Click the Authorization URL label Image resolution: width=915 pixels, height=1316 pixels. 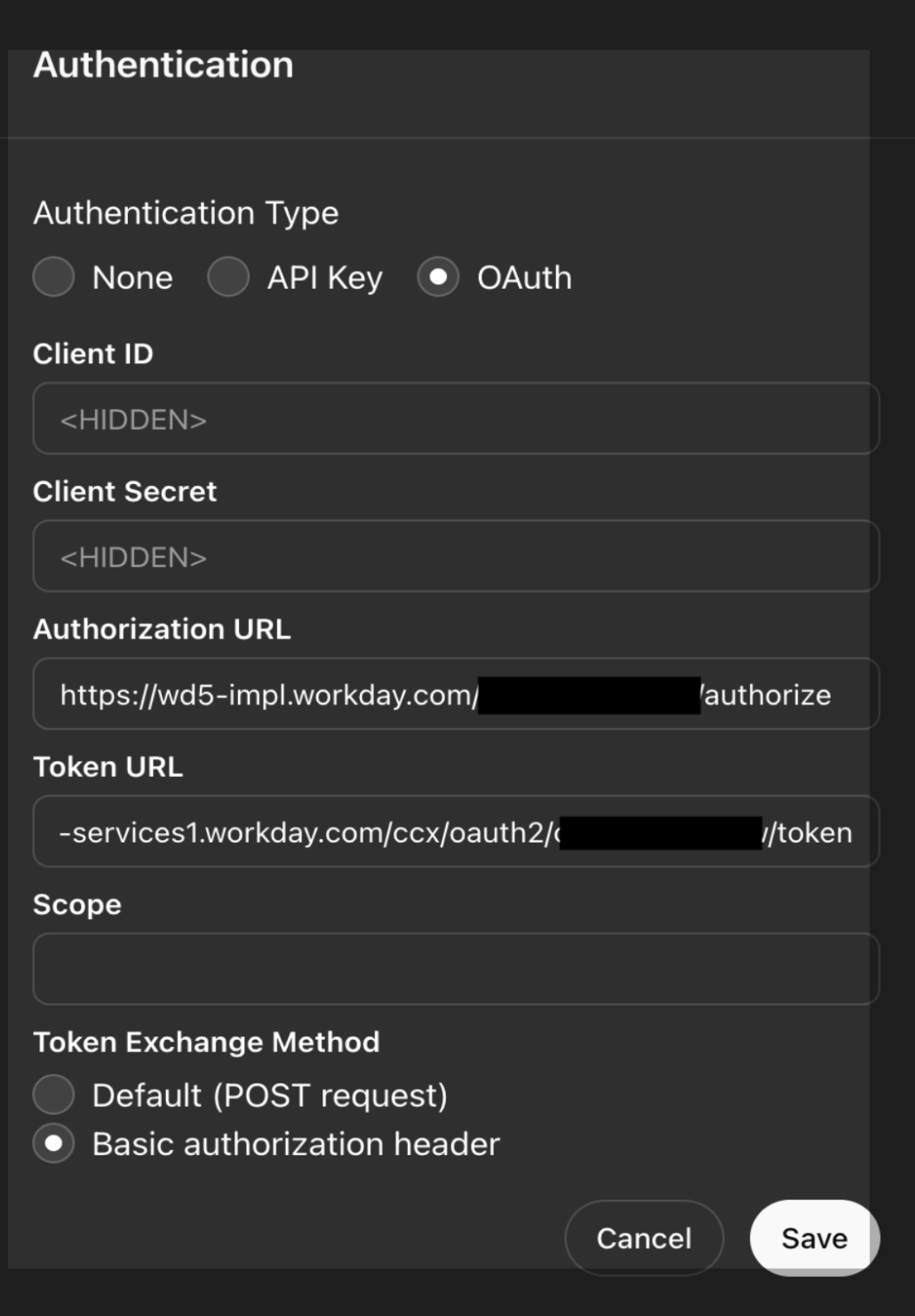[162, 629]
